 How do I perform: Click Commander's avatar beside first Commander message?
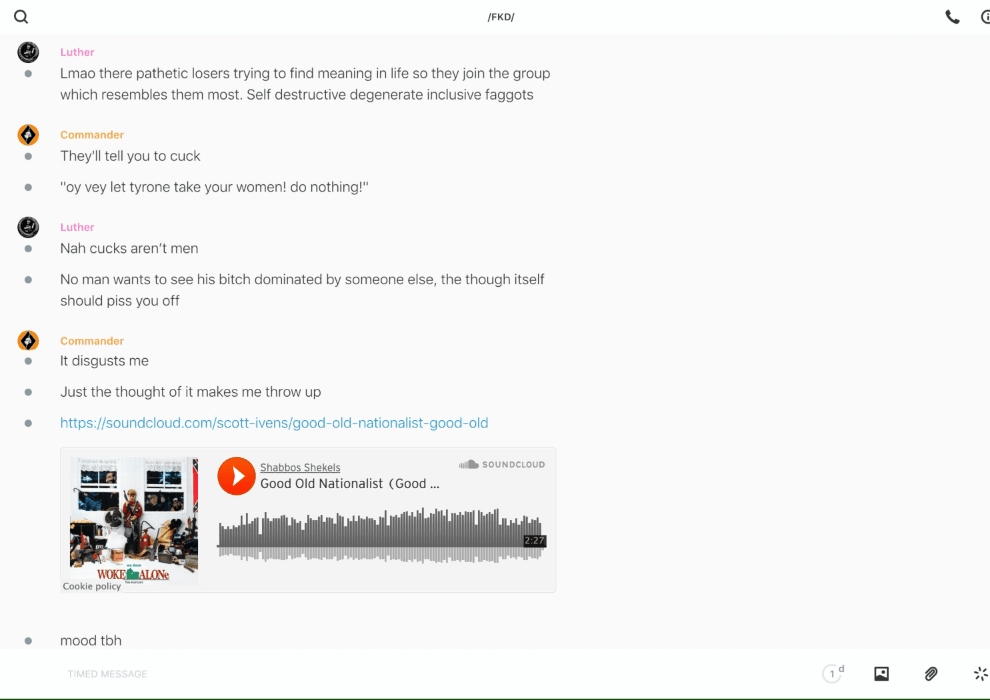point(28,135)
